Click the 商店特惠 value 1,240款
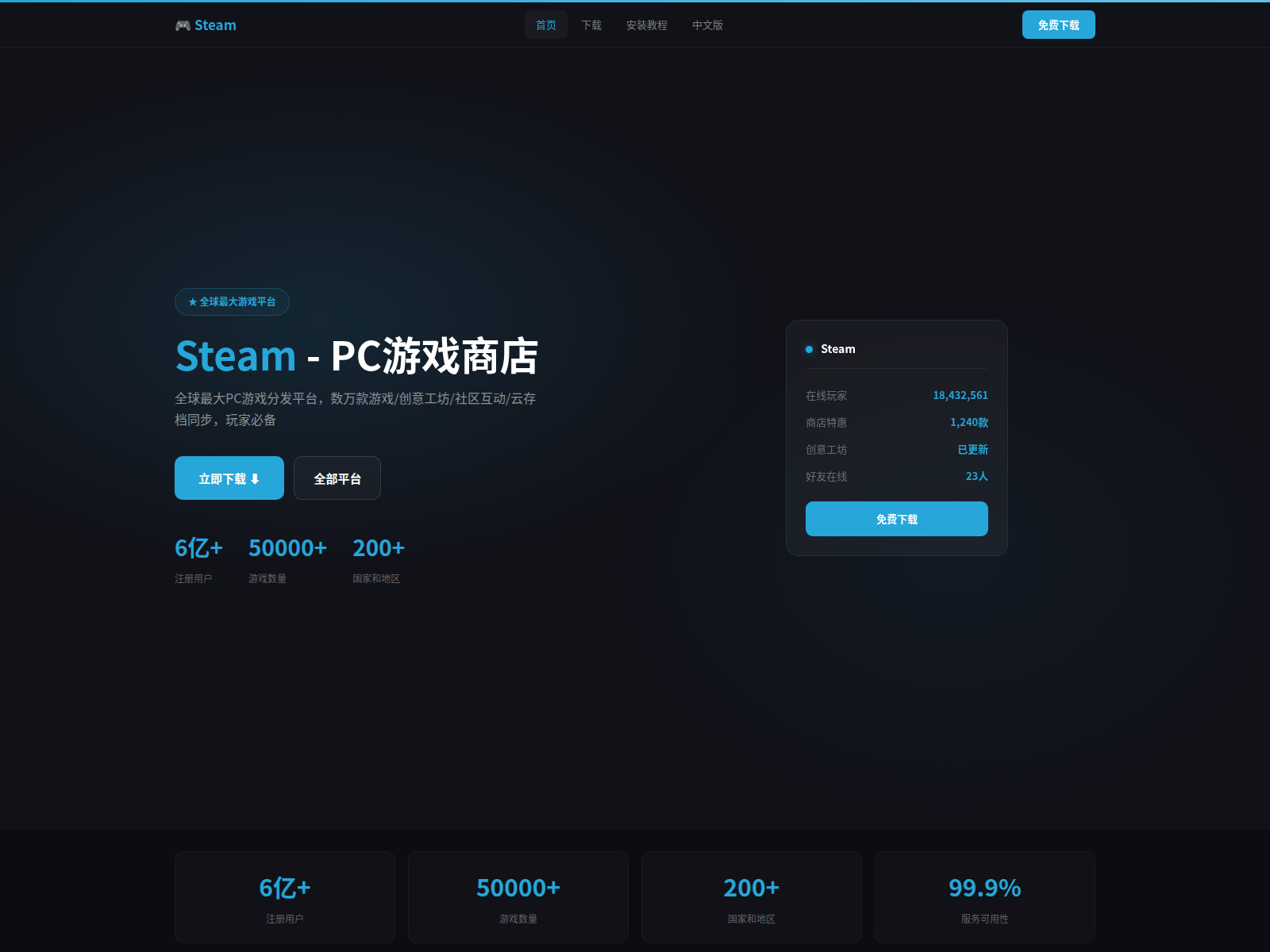The width and height of the screenshot is (1270, 952). (969, 422)
